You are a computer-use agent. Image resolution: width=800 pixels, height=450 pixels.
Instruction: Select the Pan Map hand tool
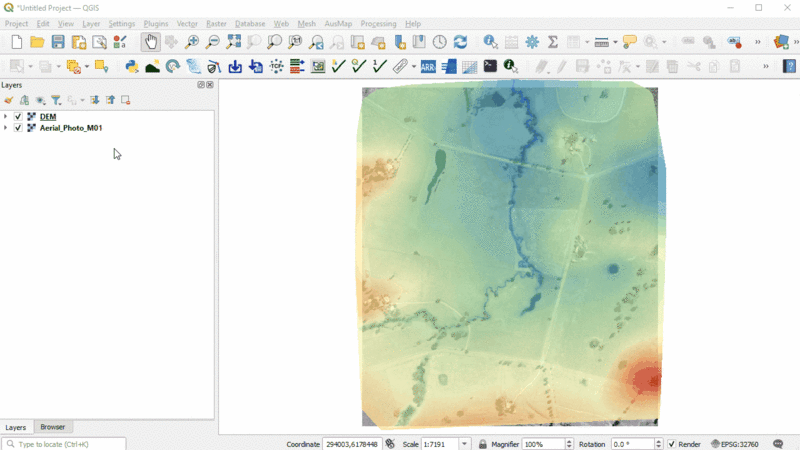(x=150, y=42)
